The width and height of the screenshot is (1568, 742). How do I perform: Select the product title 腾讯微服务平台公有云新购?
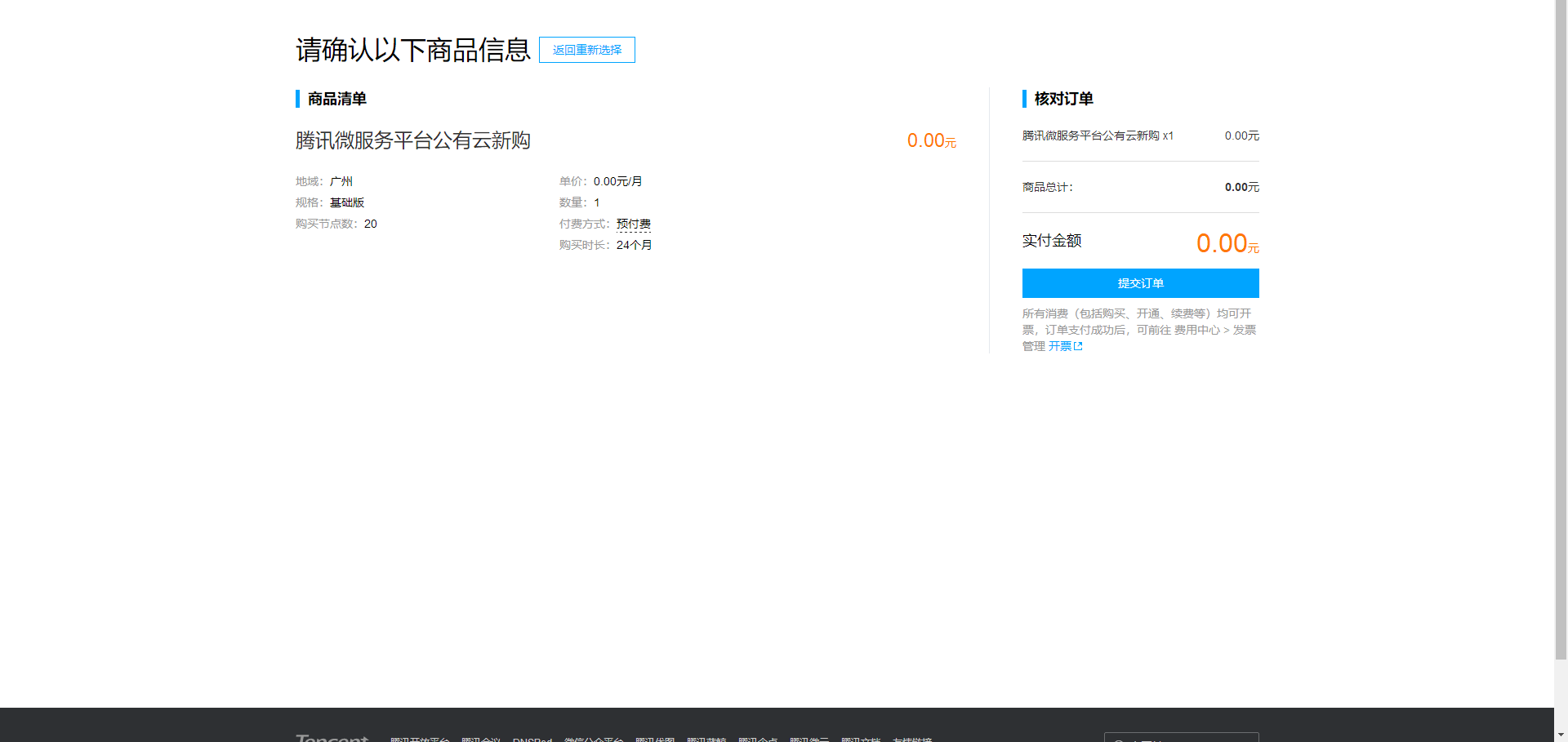(413, 140)
